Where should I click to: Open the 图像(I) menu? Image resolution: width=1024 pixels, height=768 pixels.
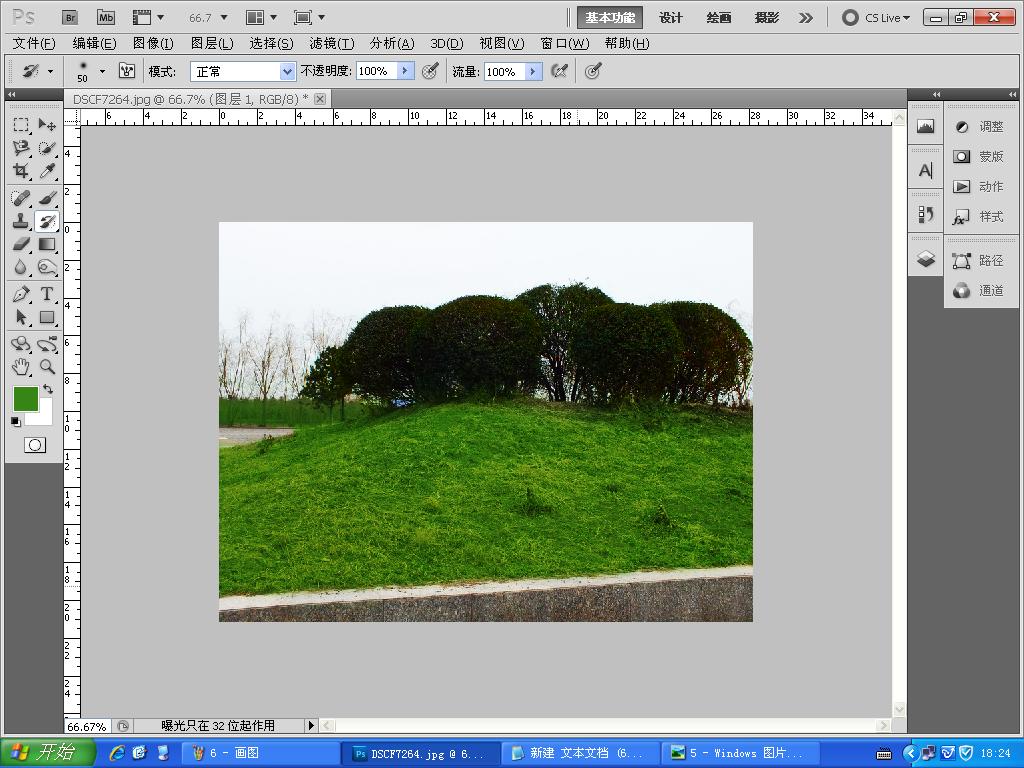click(153, 43)
